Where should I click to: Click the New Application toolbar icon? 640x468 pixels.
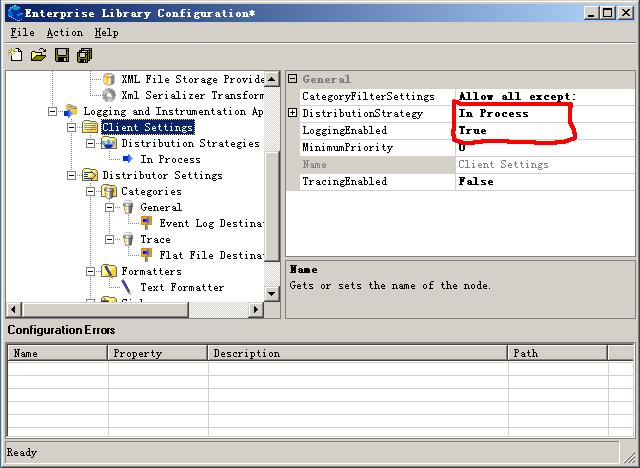(16, 55)
